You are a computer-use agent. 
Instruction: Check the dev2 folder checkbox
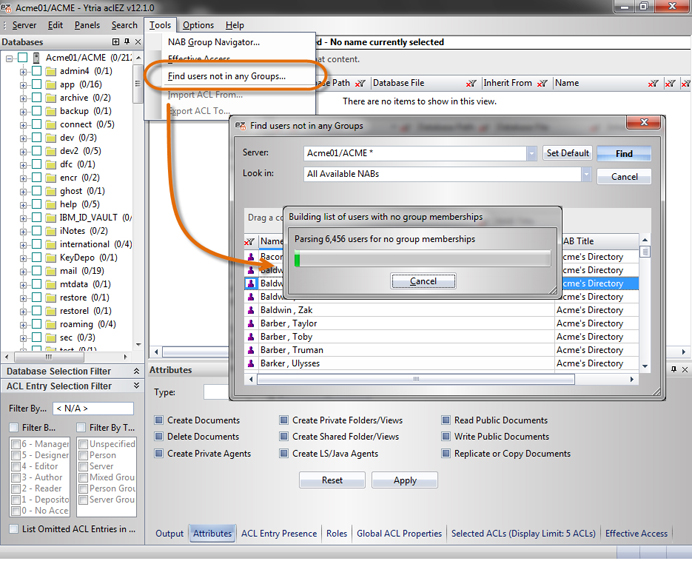(x=37, y=151)
